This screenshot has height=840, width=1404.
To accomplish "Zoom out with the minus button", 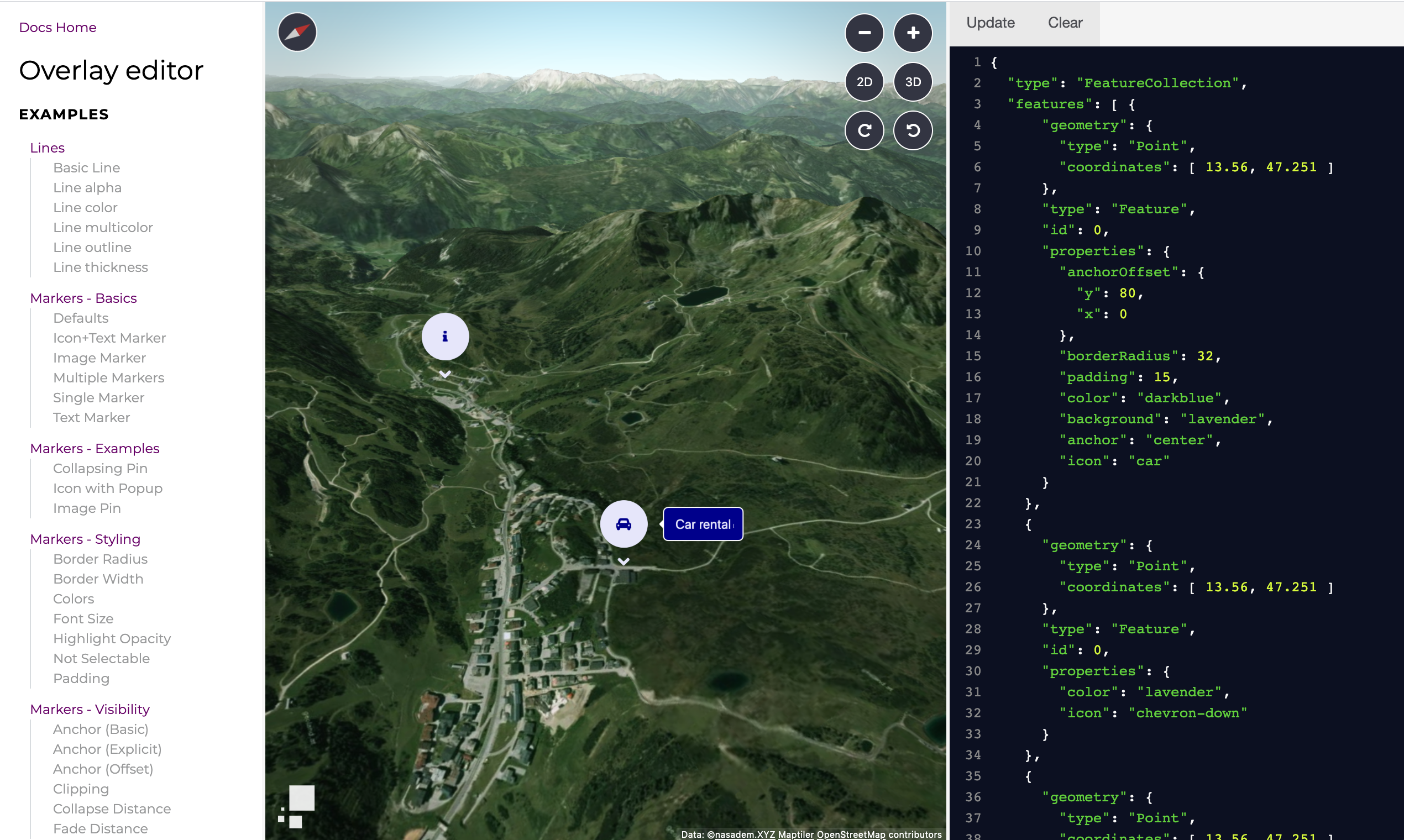I will tap(864, 33).
